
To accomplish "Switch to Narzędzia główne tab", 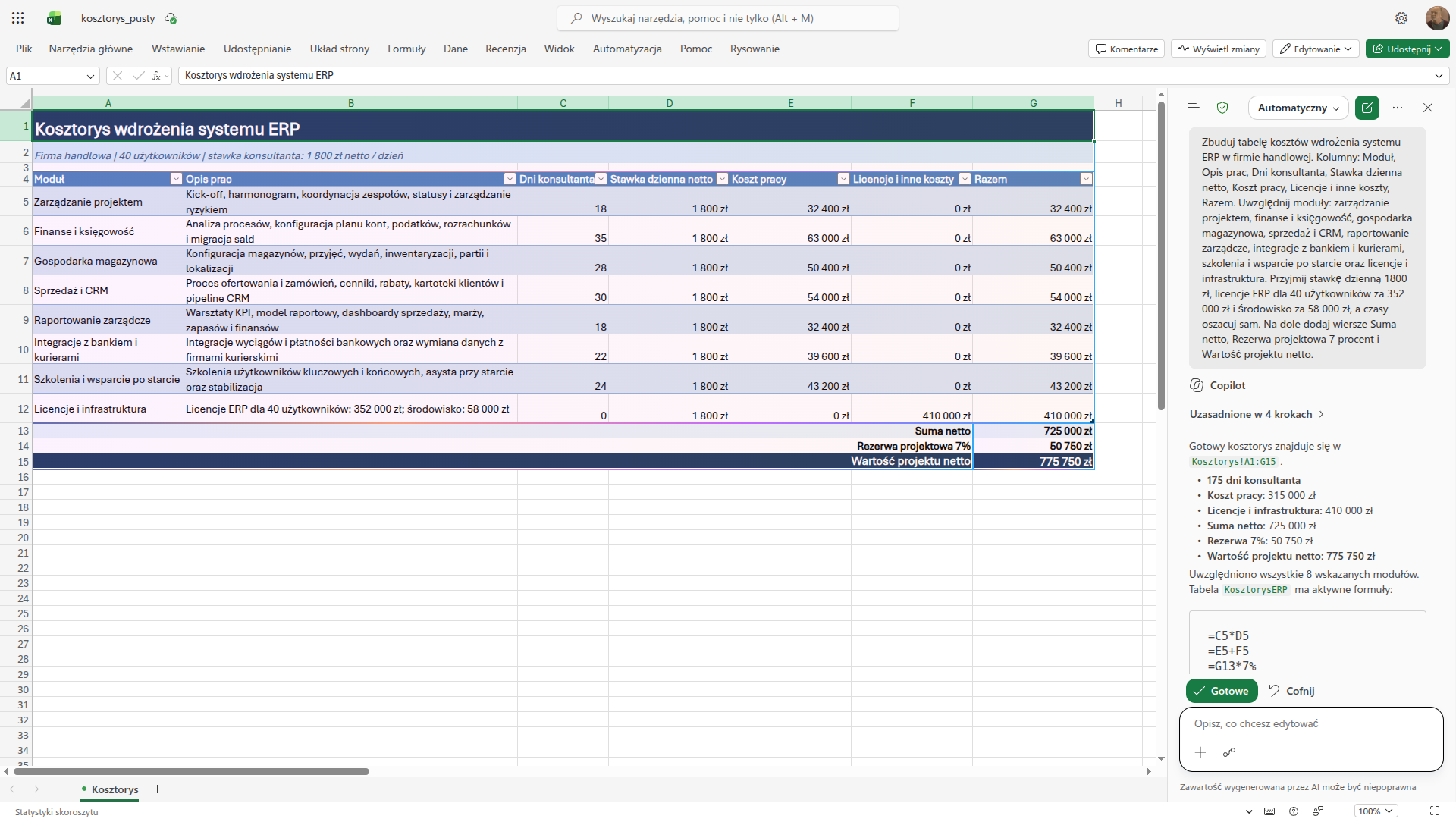I will click(x=91, y=49).
